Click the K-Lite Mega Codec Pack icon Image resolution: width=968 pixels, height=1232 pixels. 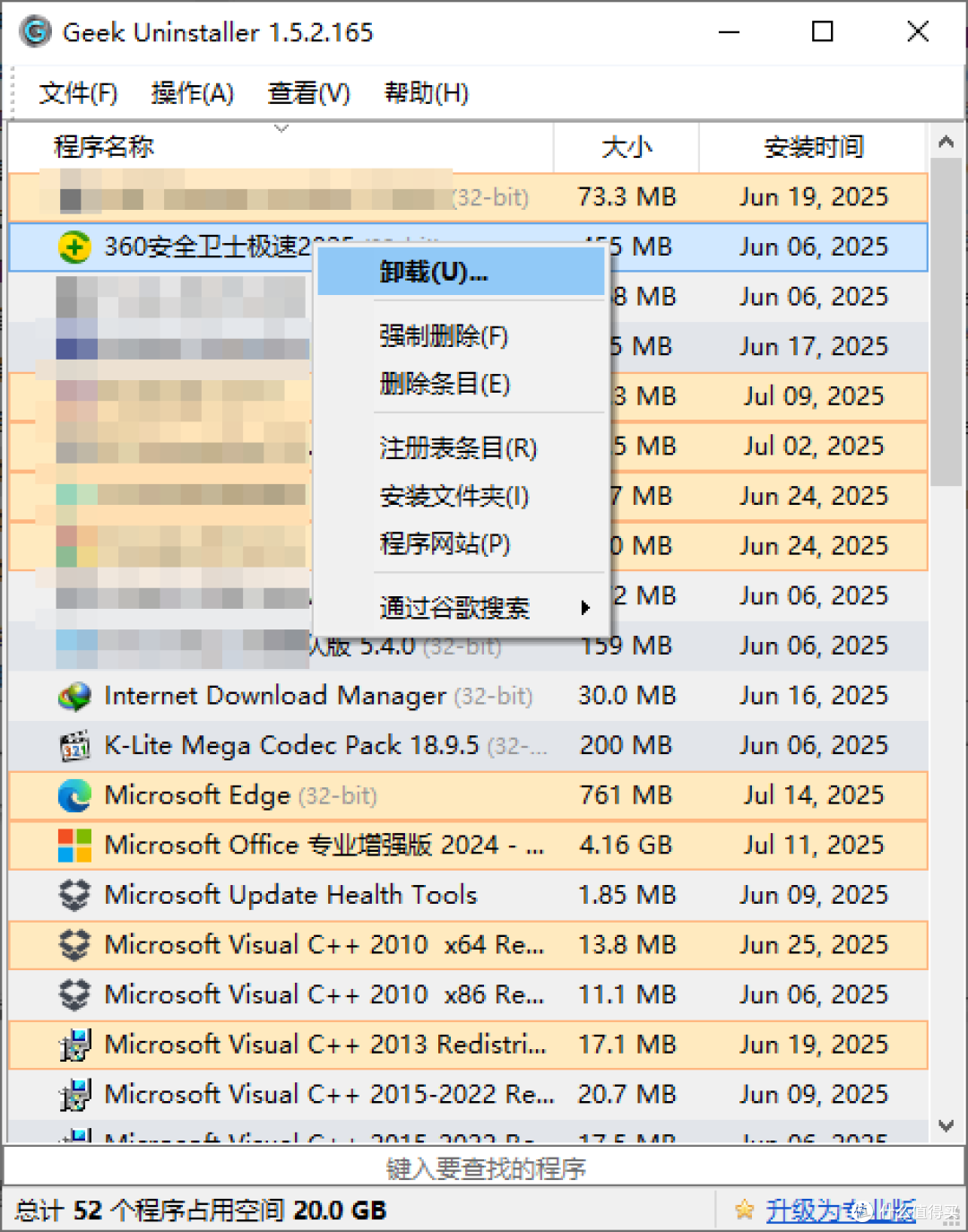click(74, 745)
